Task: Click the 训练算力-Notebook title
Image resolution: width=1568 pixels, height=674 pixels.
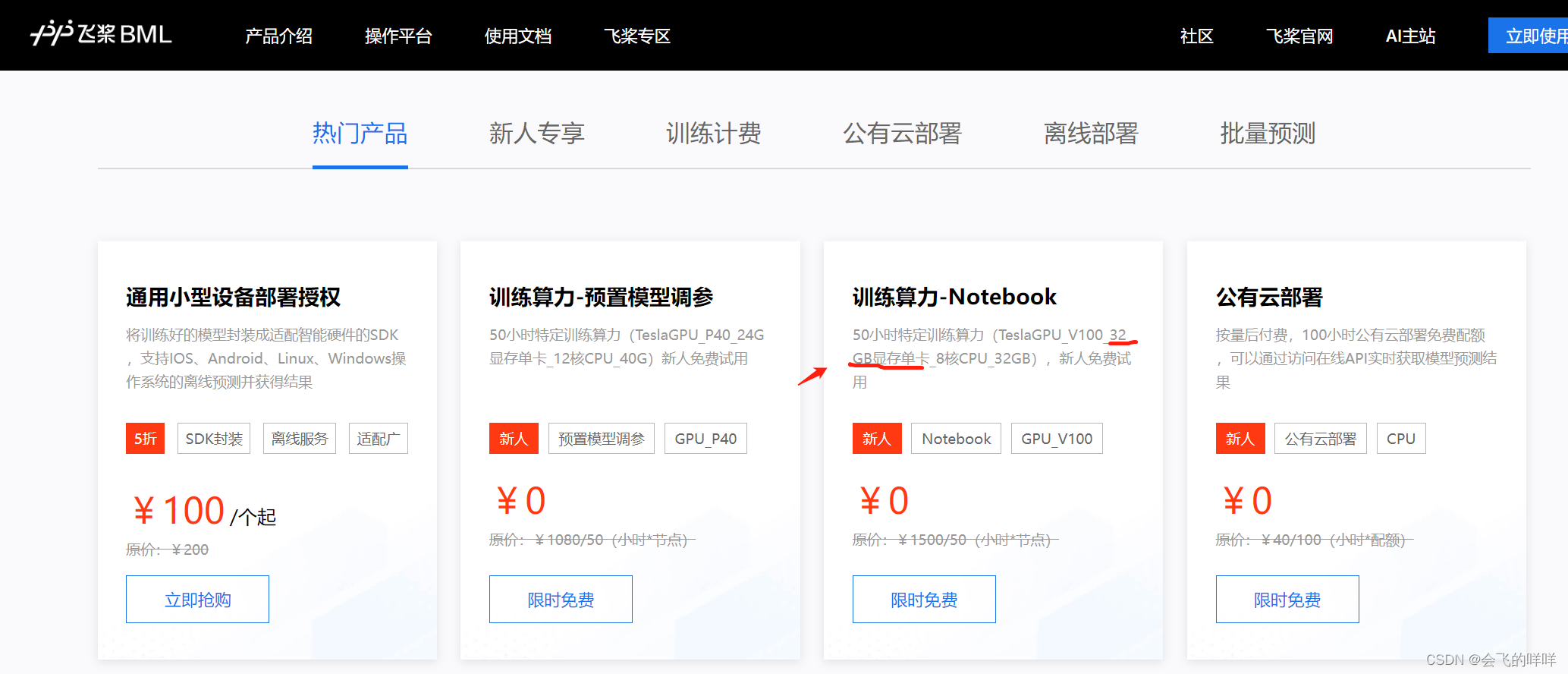Action: pyautogui.click(x=954, y=297)
